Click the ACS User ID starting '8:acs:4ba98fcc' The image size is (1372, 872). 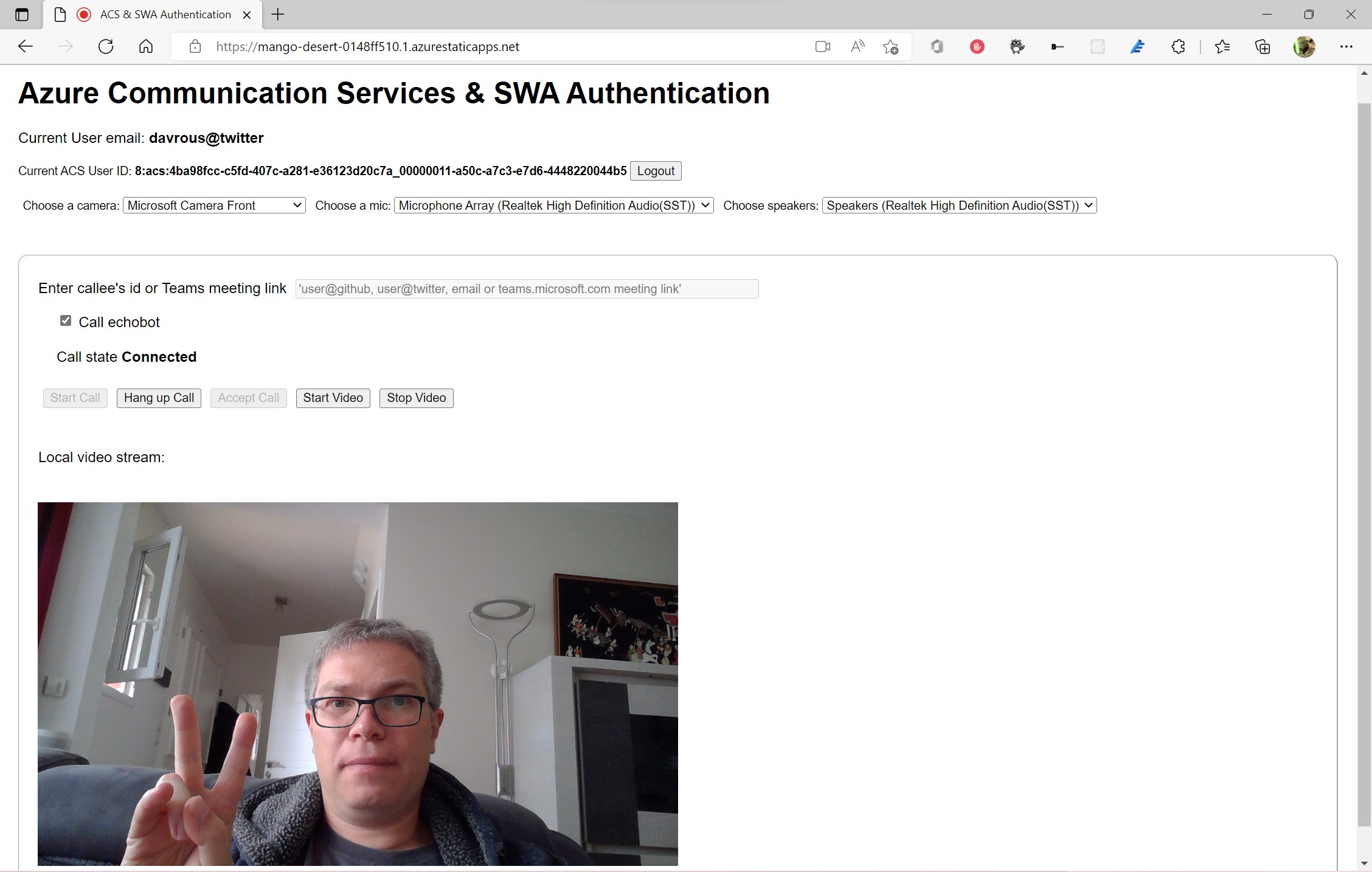[381, 171]
